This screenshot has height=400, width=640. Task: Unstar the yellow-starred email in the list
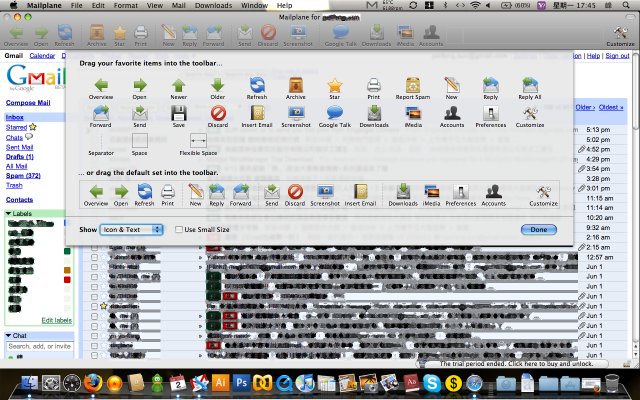(104, 306)
